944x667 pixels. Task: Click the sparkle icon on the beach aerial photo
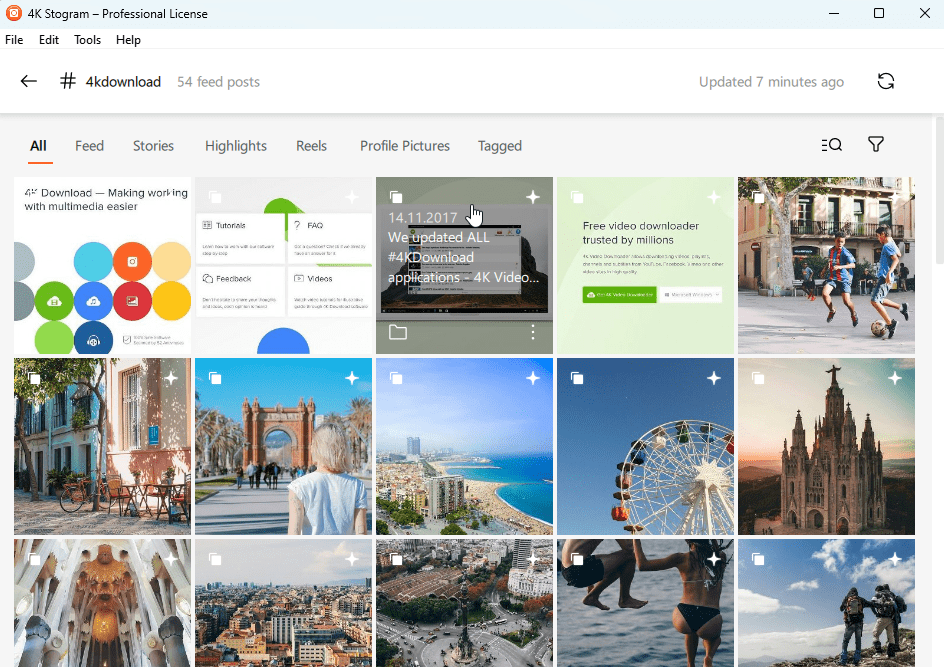(x=533, y=378)
